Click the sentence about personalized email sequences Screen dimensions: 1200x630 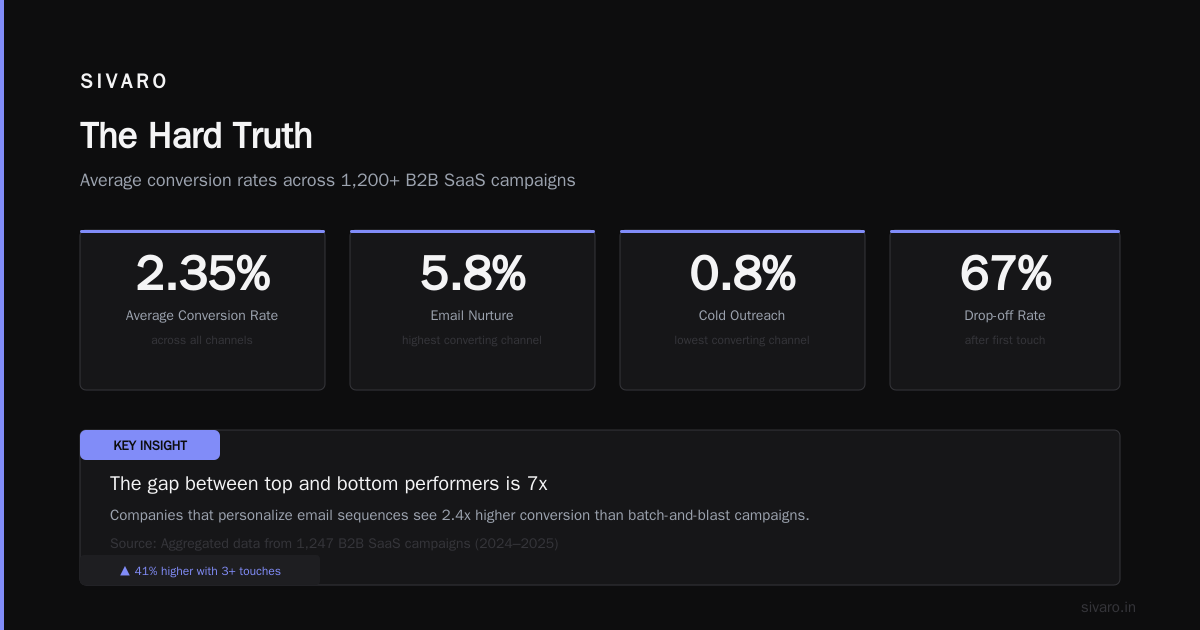click(x=459, y=516)
